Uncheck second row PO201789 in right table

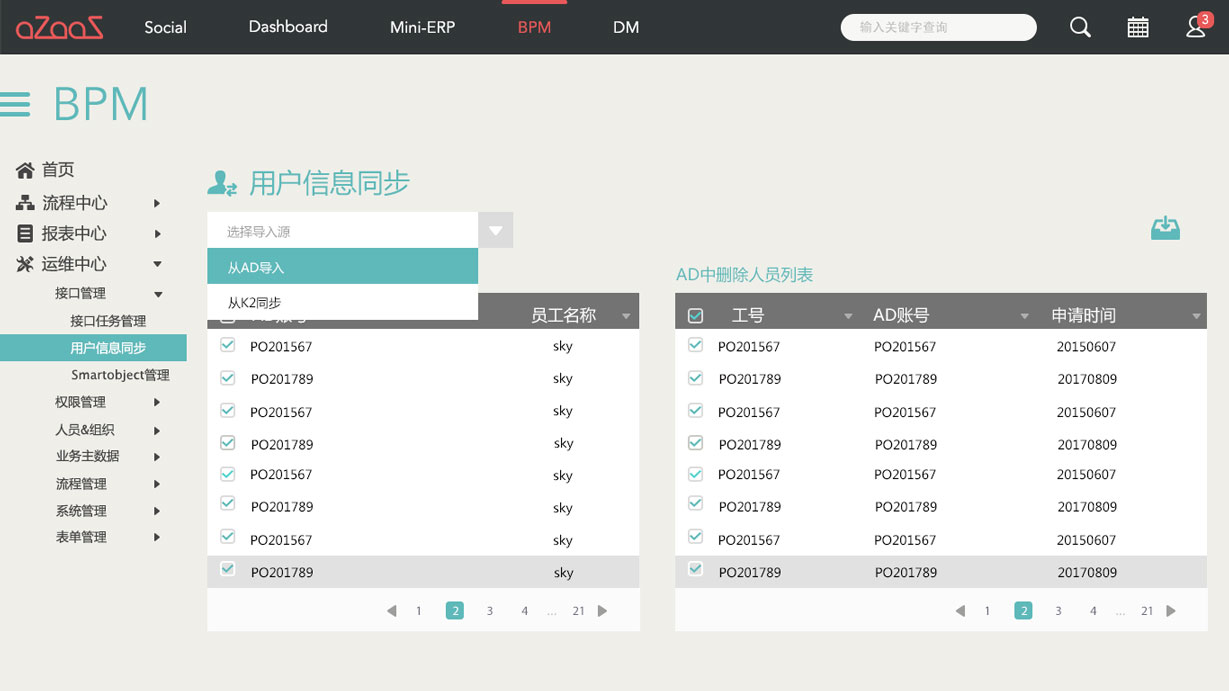[695, 378]
